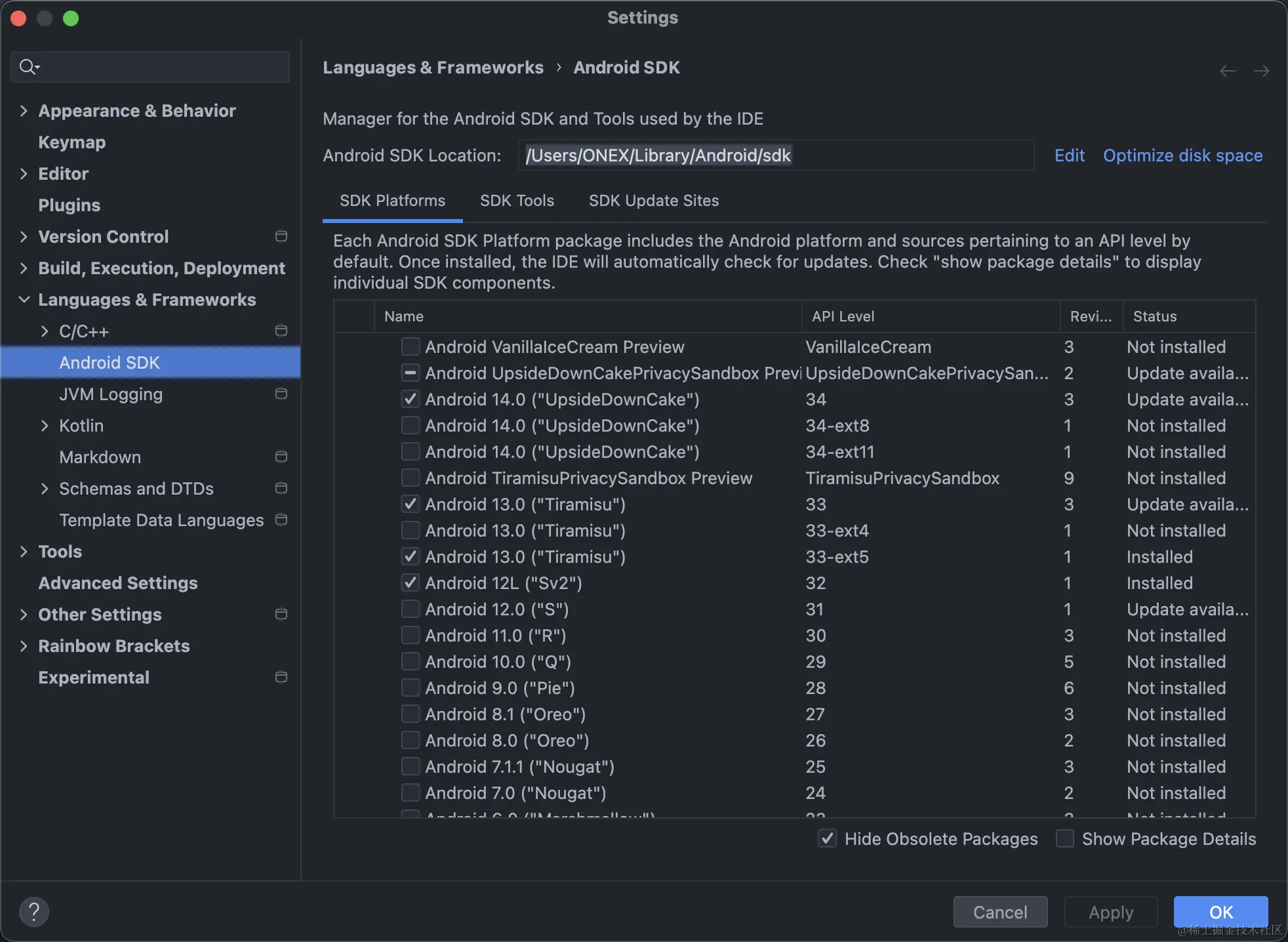Uncheck Hide Obsolete Packages
Image resolution: width=1288 pixels, height=942 pixels.
[828, 838]
